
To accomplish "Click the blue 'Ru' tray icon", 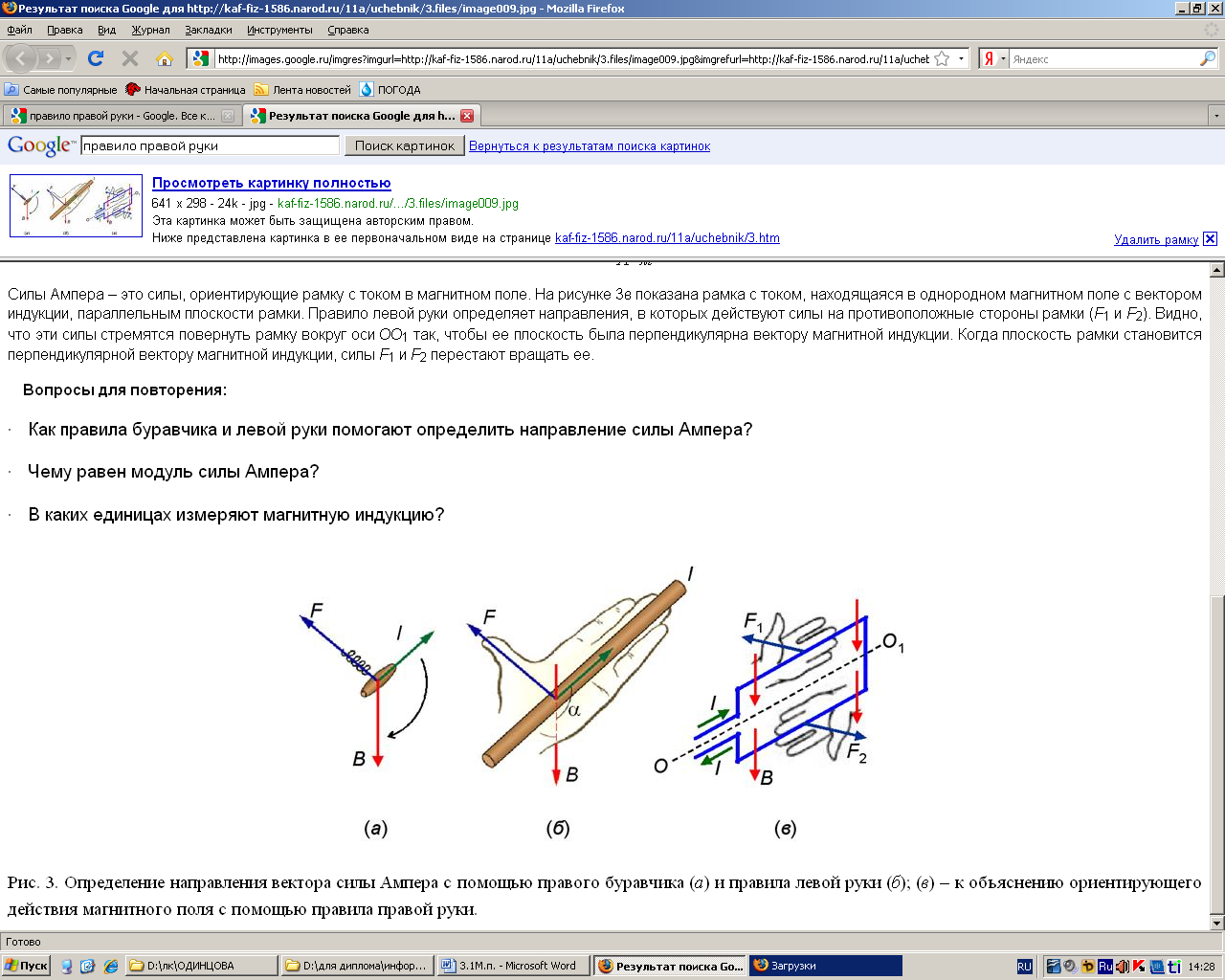I will click(x=1105, y=967).
